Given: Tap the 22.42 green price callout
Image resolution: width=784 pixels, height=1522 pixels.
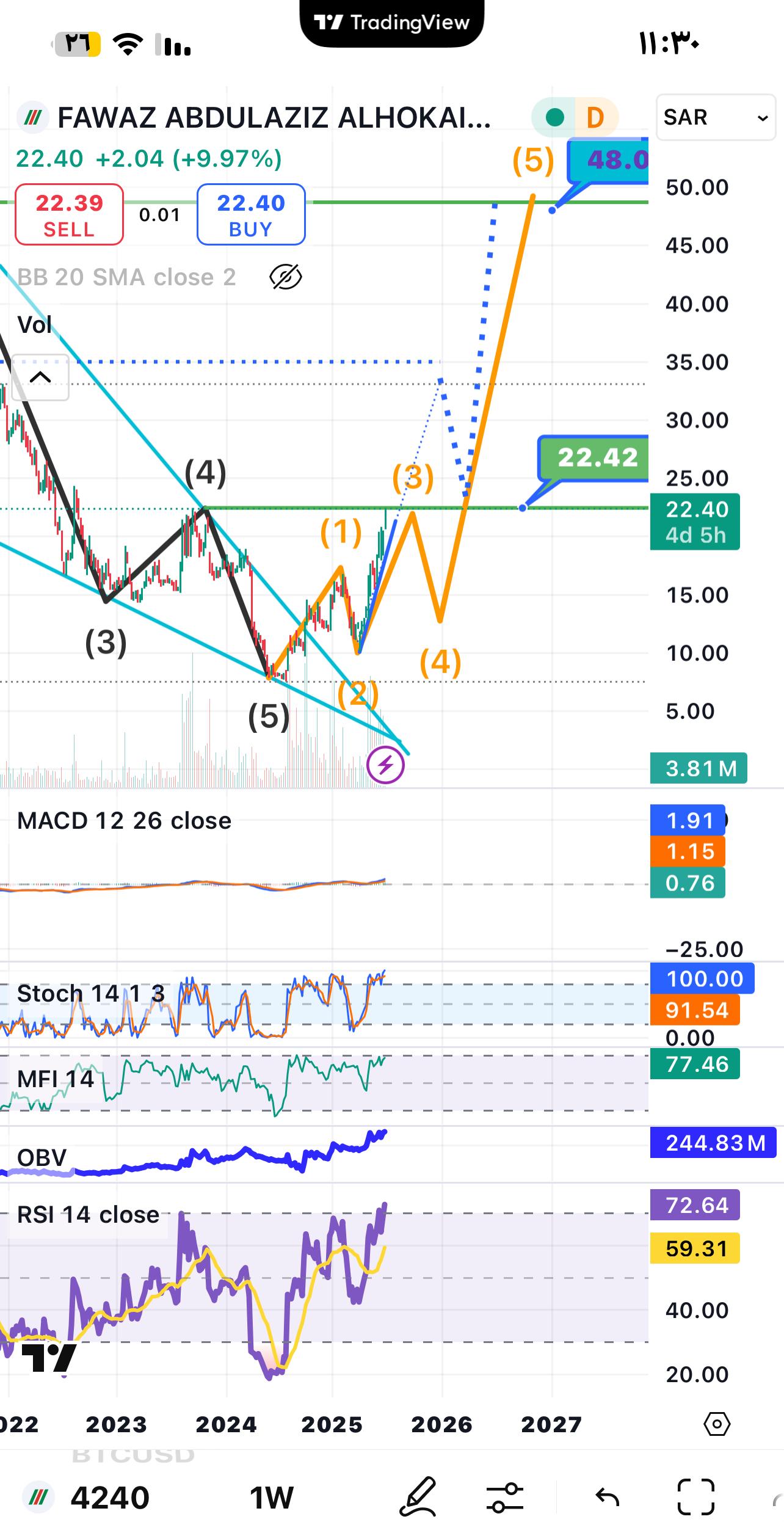Looking at the screenshot, I should [593, 457].
